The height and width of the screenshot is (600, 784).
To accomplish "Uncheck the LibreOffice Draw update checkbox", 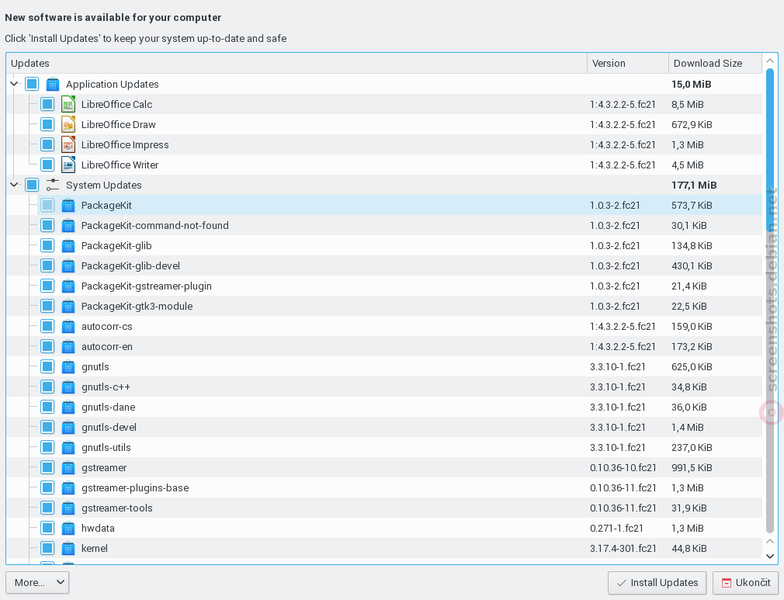I will click(48, 124).
